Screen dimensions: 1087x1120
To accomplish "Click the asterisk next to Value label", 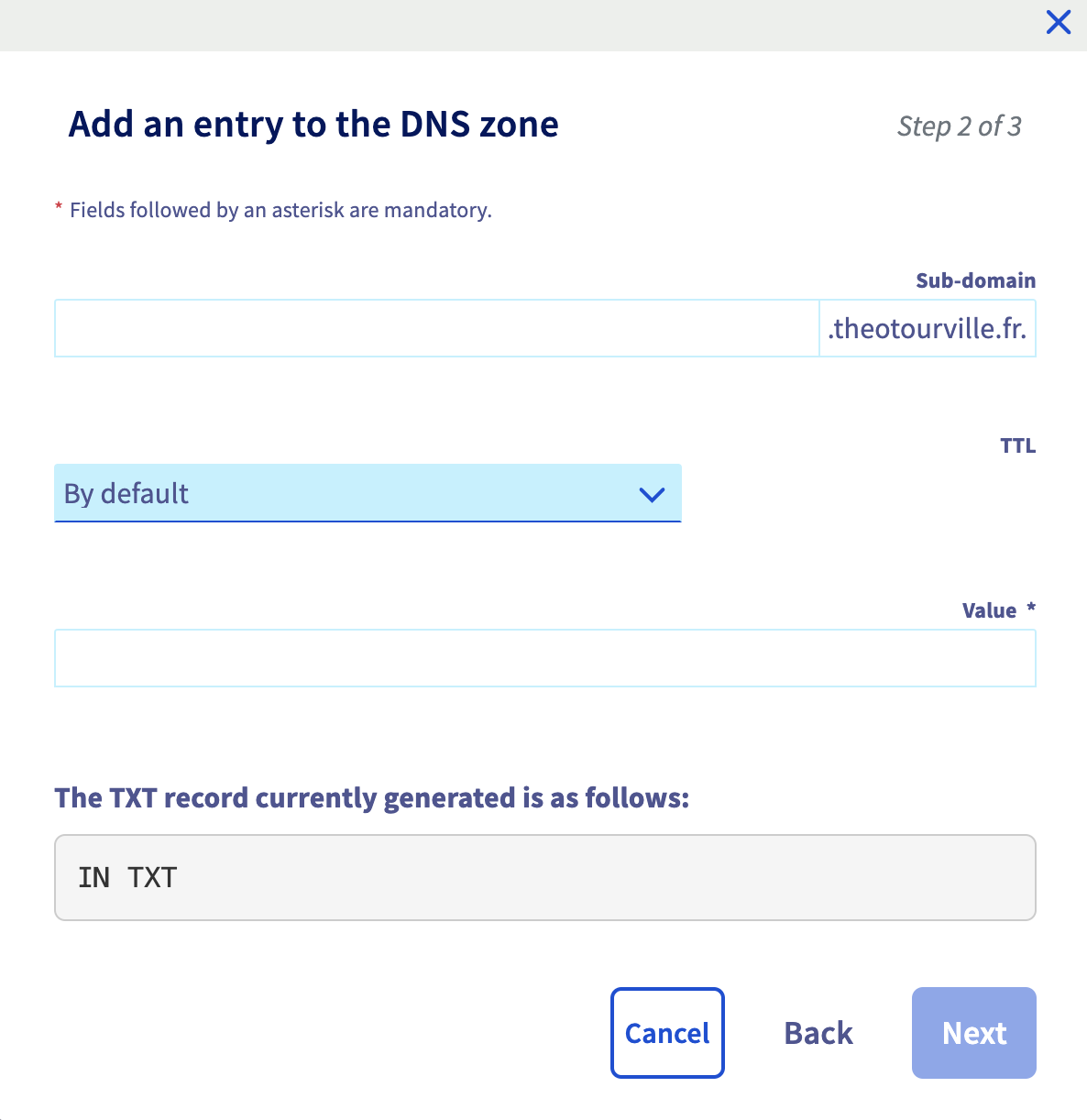I will [x=1031, y=608].
